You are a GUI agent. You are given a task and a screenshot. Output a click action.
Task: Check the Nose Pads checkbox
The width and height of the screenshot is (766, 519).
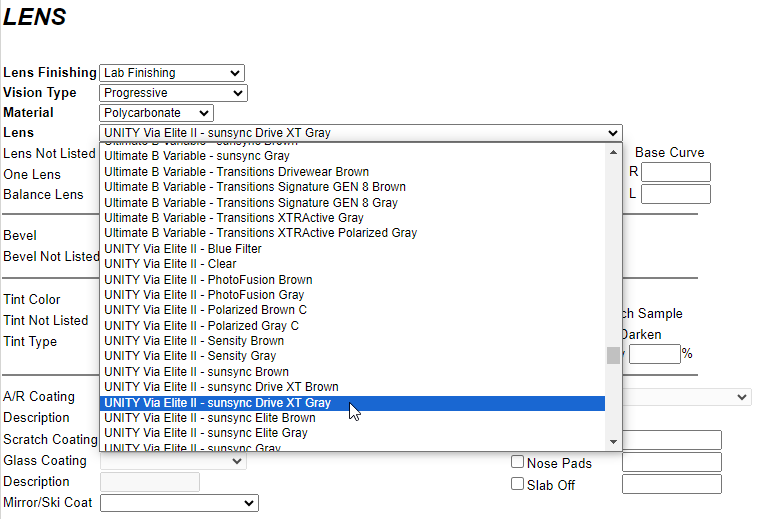tap(518, 462)
